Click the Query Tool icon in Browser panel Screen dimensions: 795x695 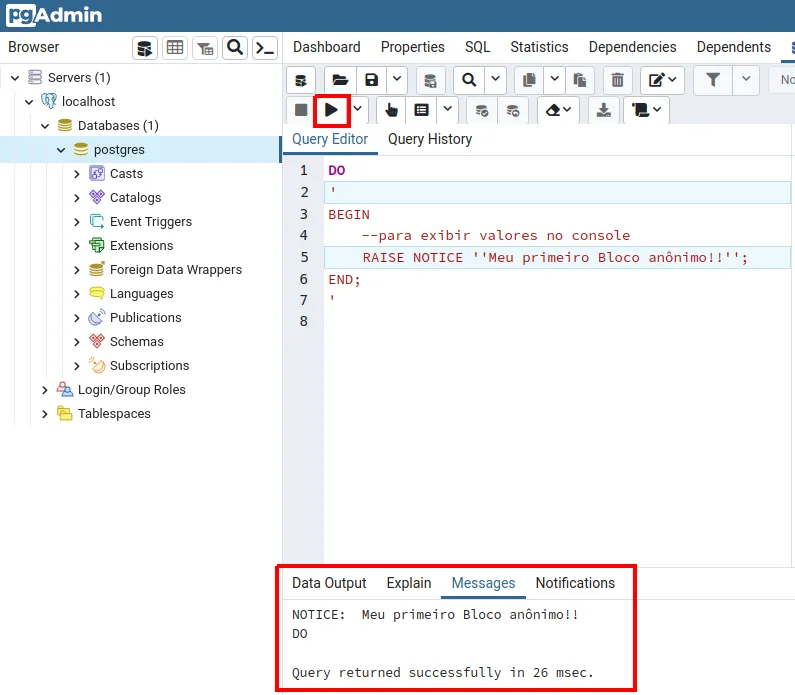[145, 48]
